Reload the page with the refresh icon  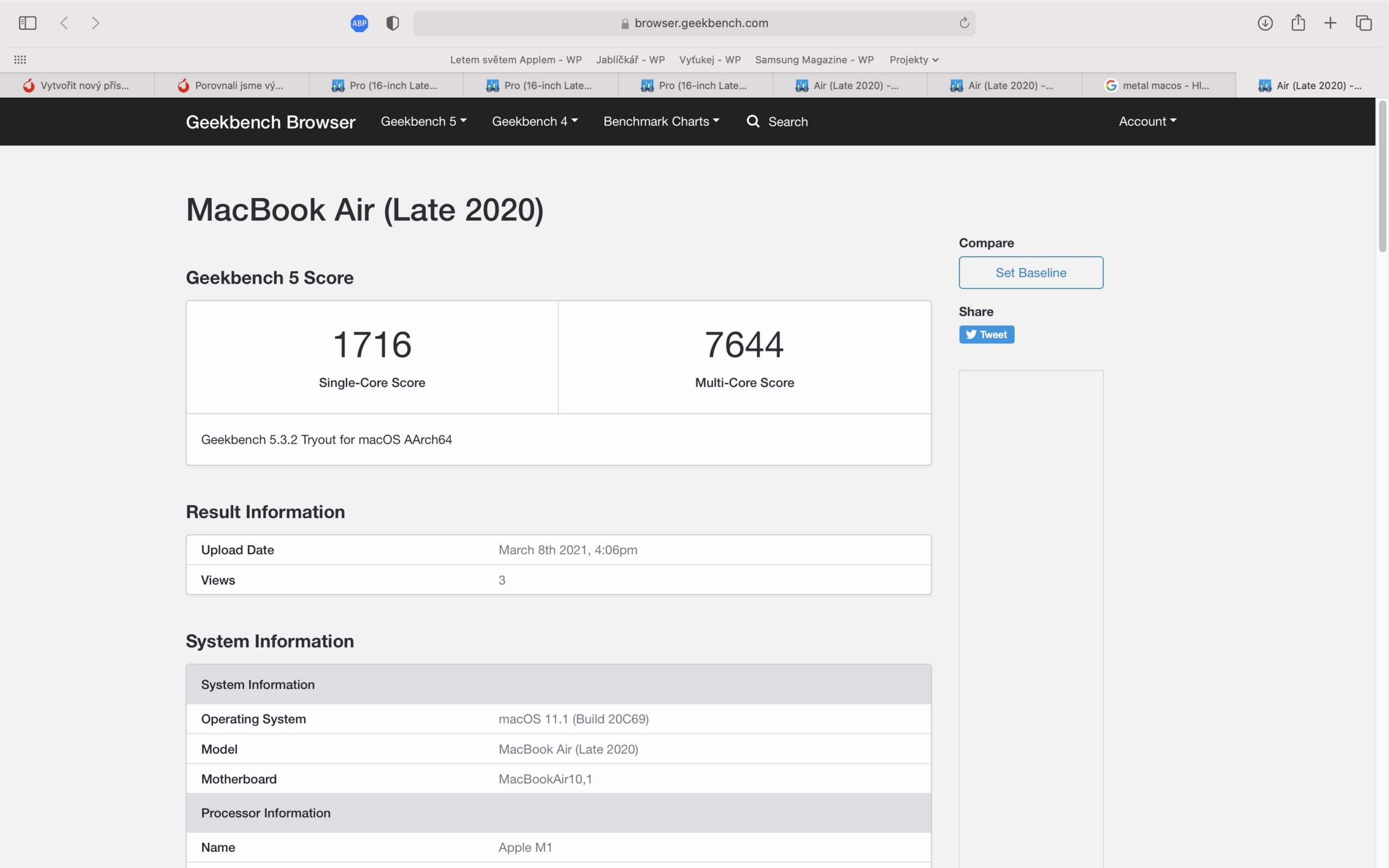(964, 23)
